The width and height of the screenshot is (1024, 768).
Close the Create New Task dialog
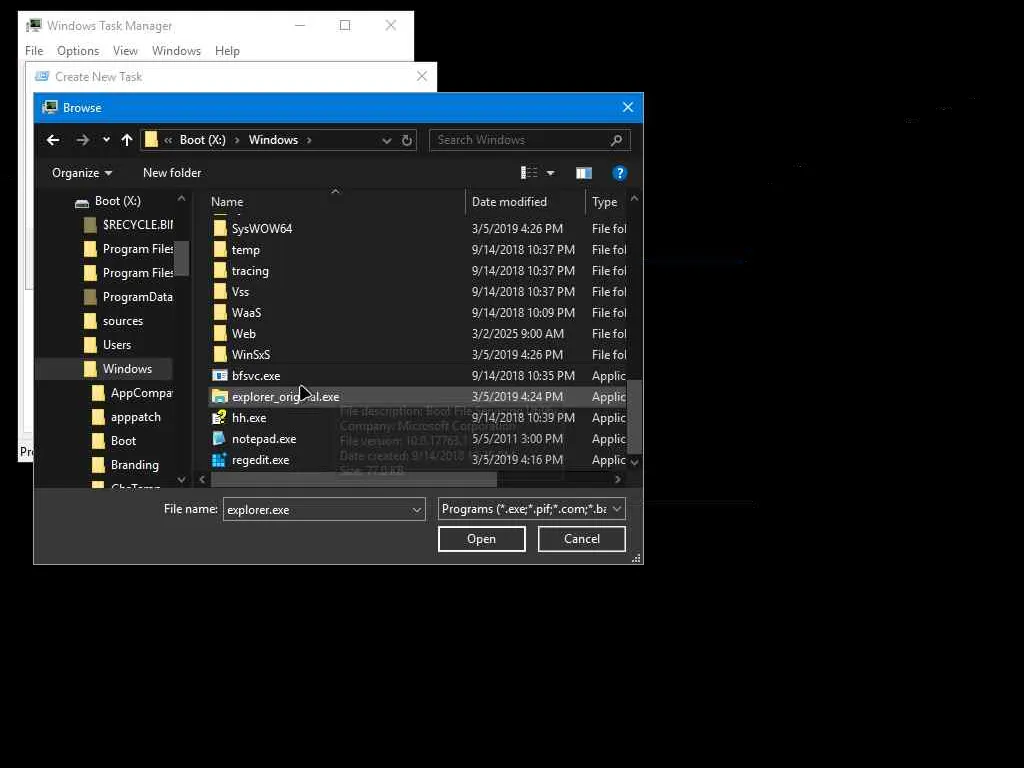(422, 76)
